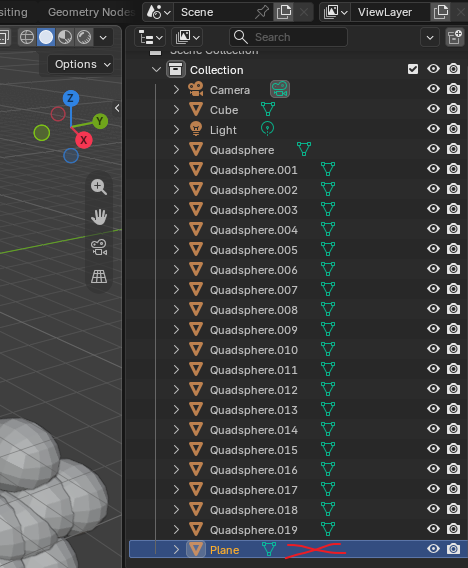Image resolution: width=468 pixels, height=568 pixels.
Task: Disable render camera icon for Light
Action: (453, 129)
